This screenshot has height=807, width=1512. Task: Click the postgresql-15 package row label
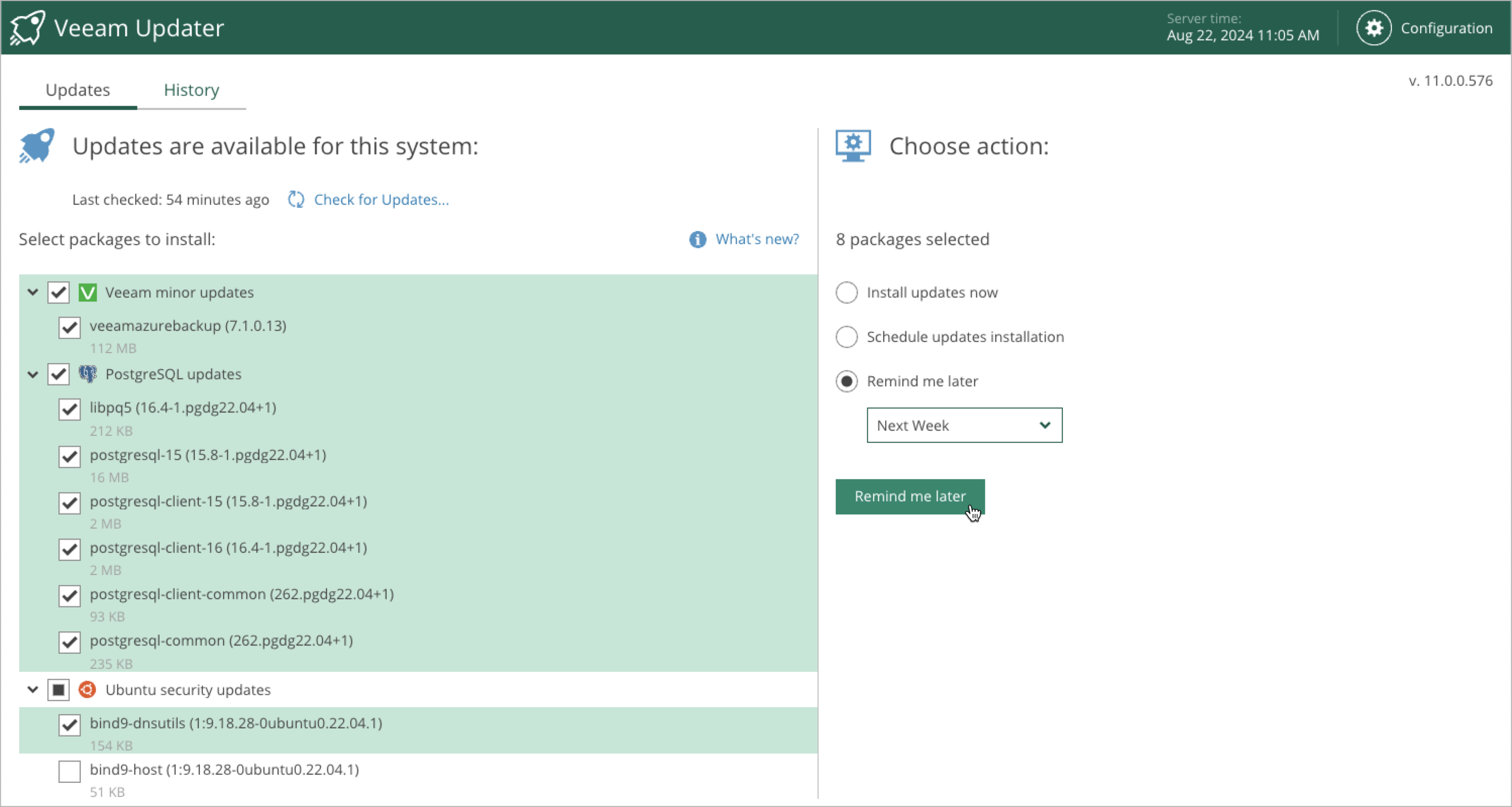click(208, 455)
